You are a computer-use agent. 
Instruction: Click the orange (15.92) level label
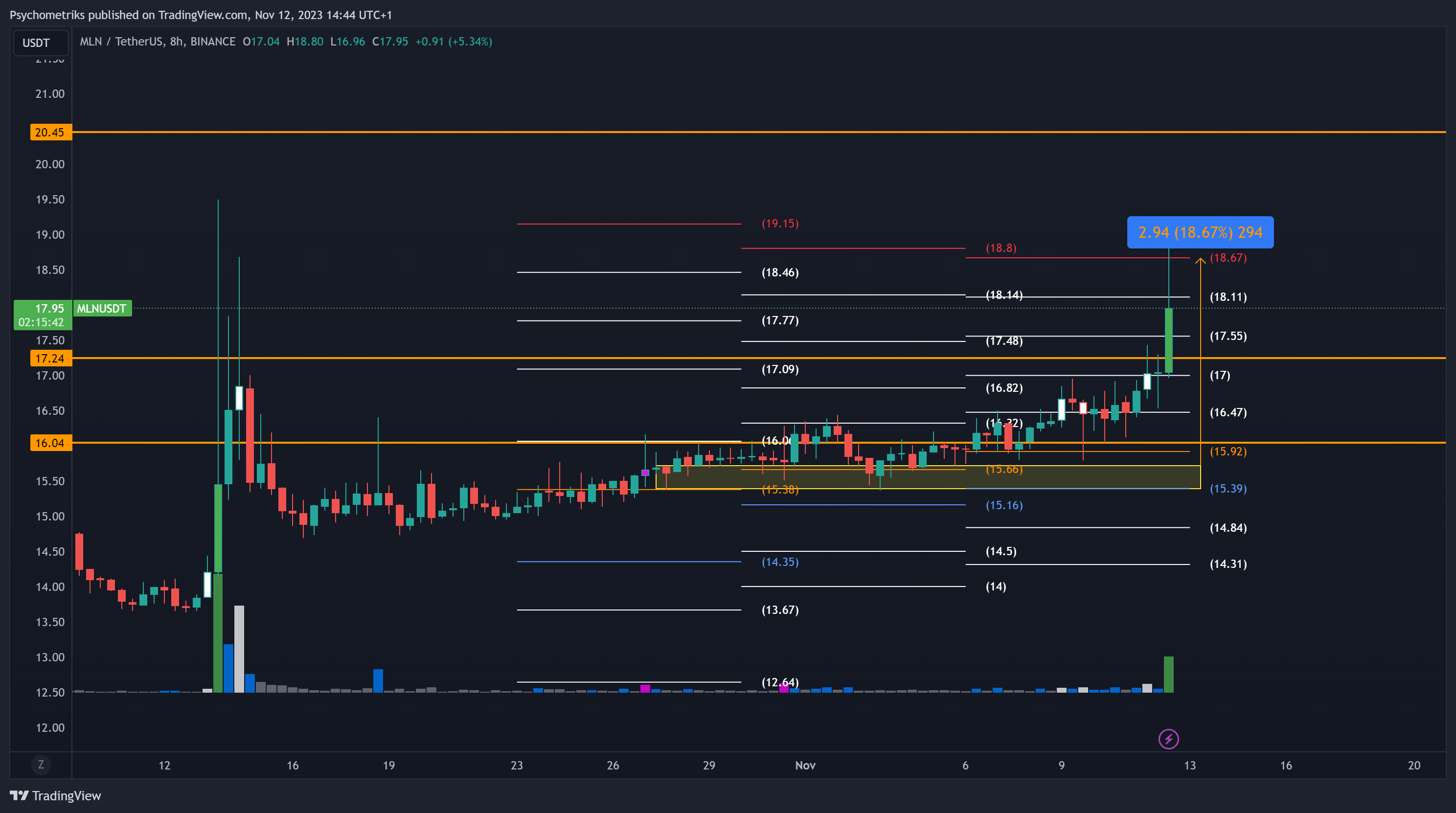(1228, 451)
